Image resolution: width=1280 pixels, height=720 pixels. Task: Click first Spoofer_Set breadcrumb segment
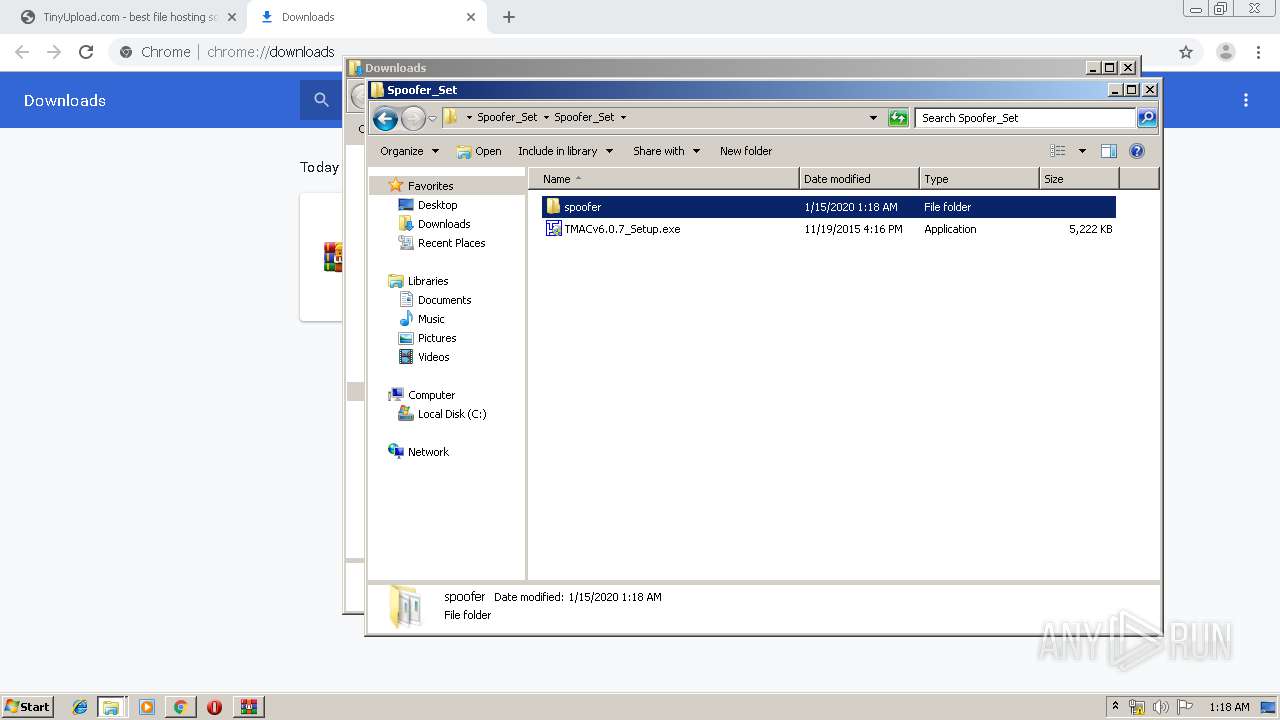click(x=507, y=118)
